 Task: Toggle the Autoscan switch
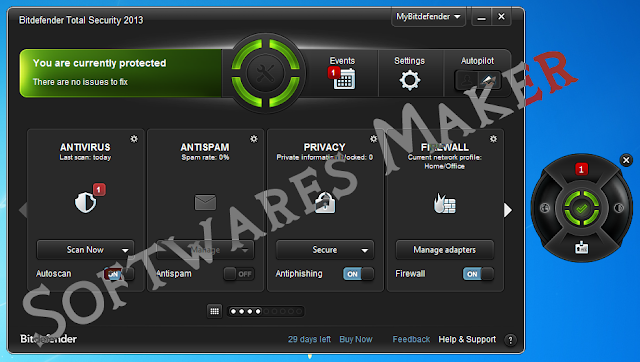[118, 274]
